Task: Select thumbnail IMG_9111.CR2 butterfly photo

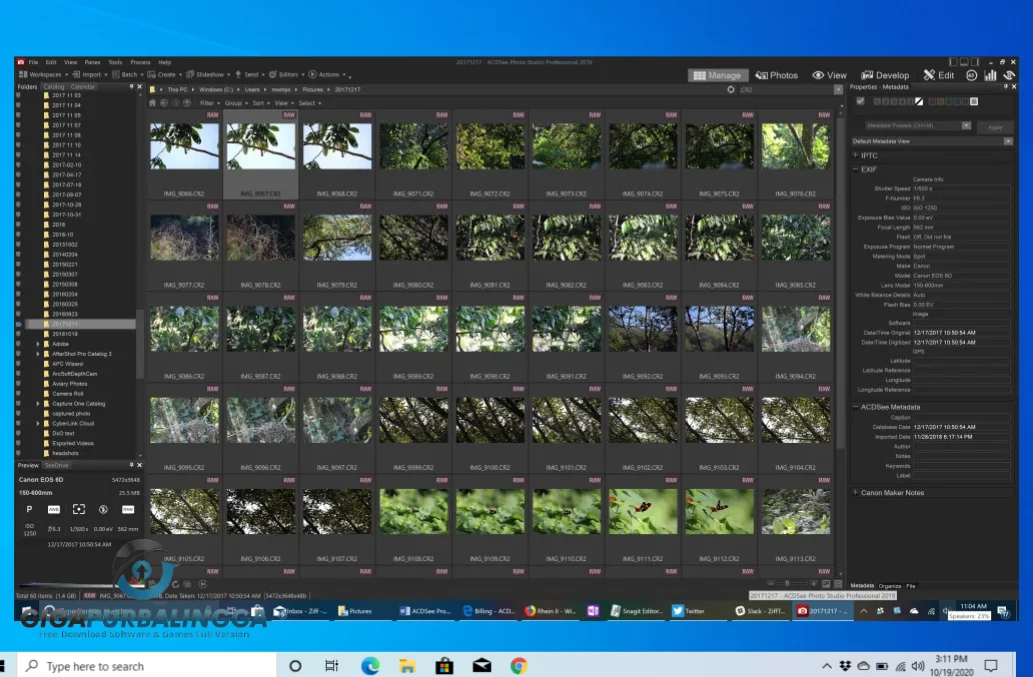Action: tap(642, 520)
